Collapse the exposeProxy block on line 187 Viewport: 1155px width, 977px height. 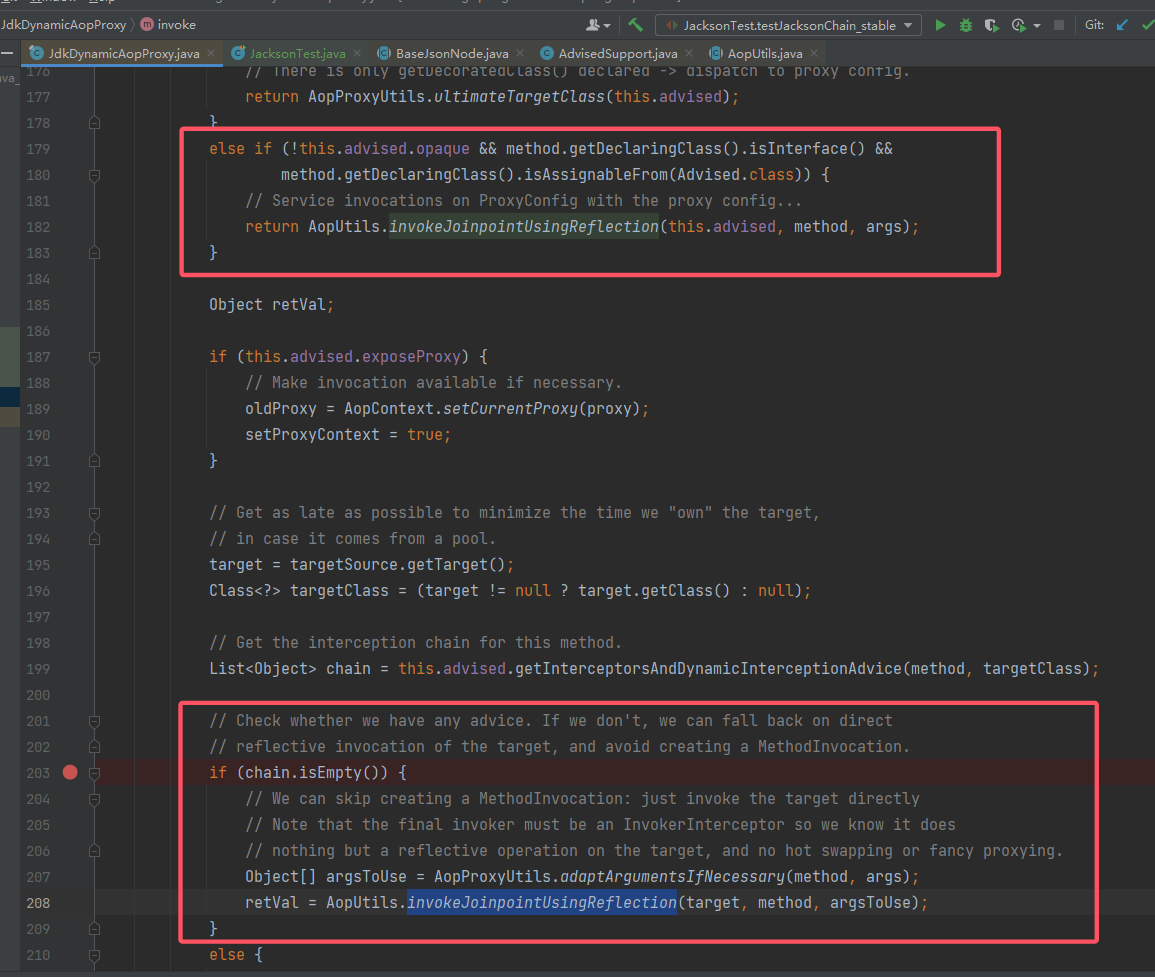[x=94, y=357]
